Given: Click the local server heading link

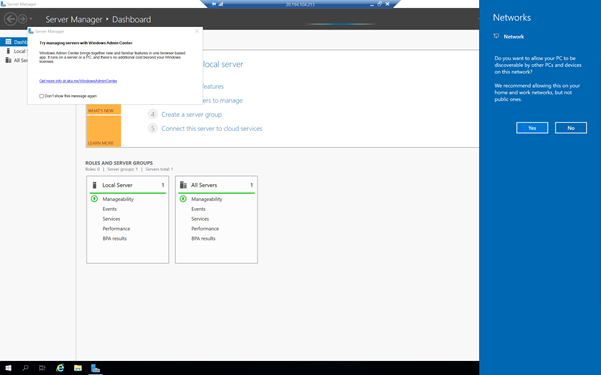Looking at the screenshot, I should pyautogui.click(x=223, y=64).
